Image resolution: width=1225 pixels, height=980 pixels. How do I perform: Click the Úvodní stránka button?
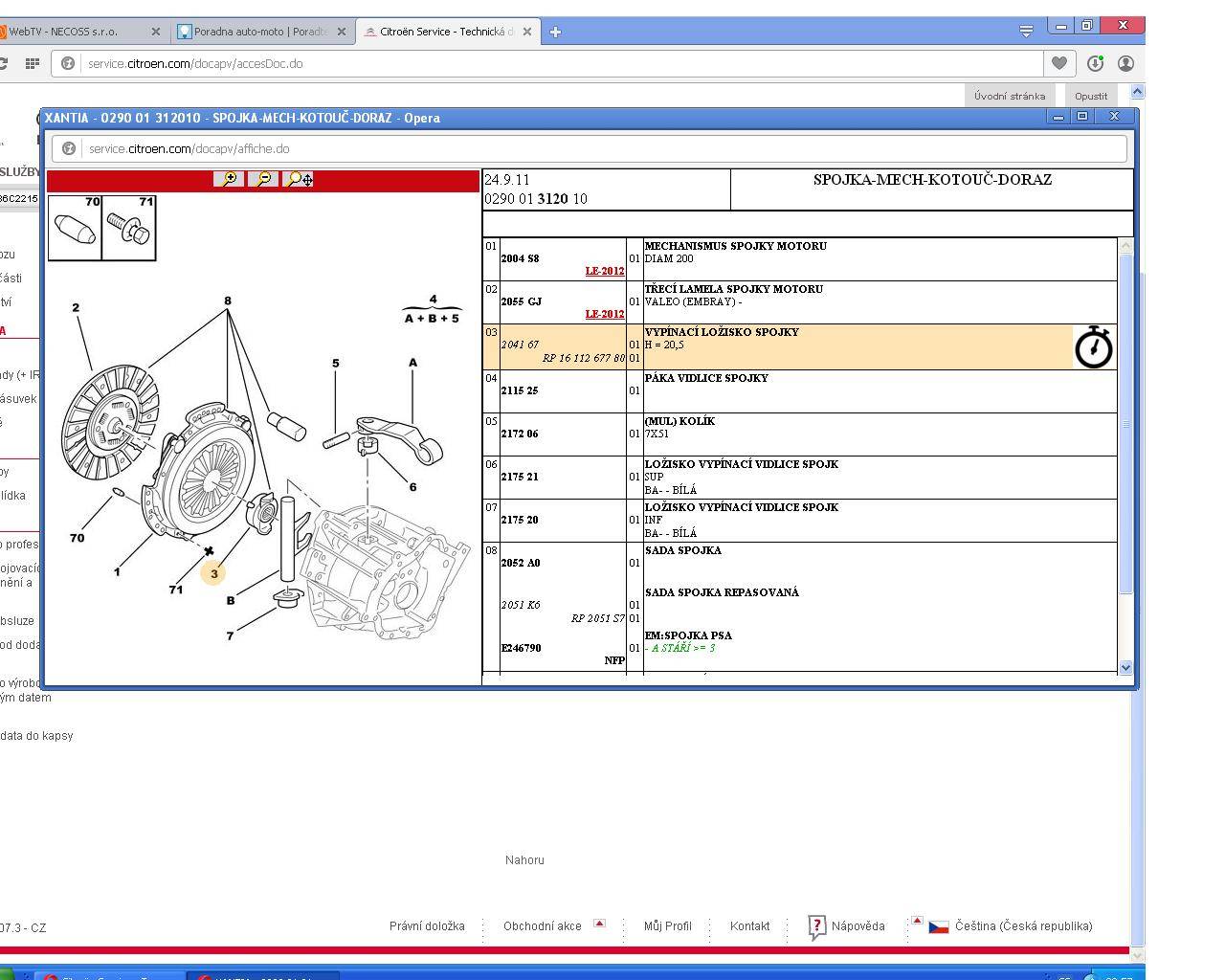click(1010, 96)
